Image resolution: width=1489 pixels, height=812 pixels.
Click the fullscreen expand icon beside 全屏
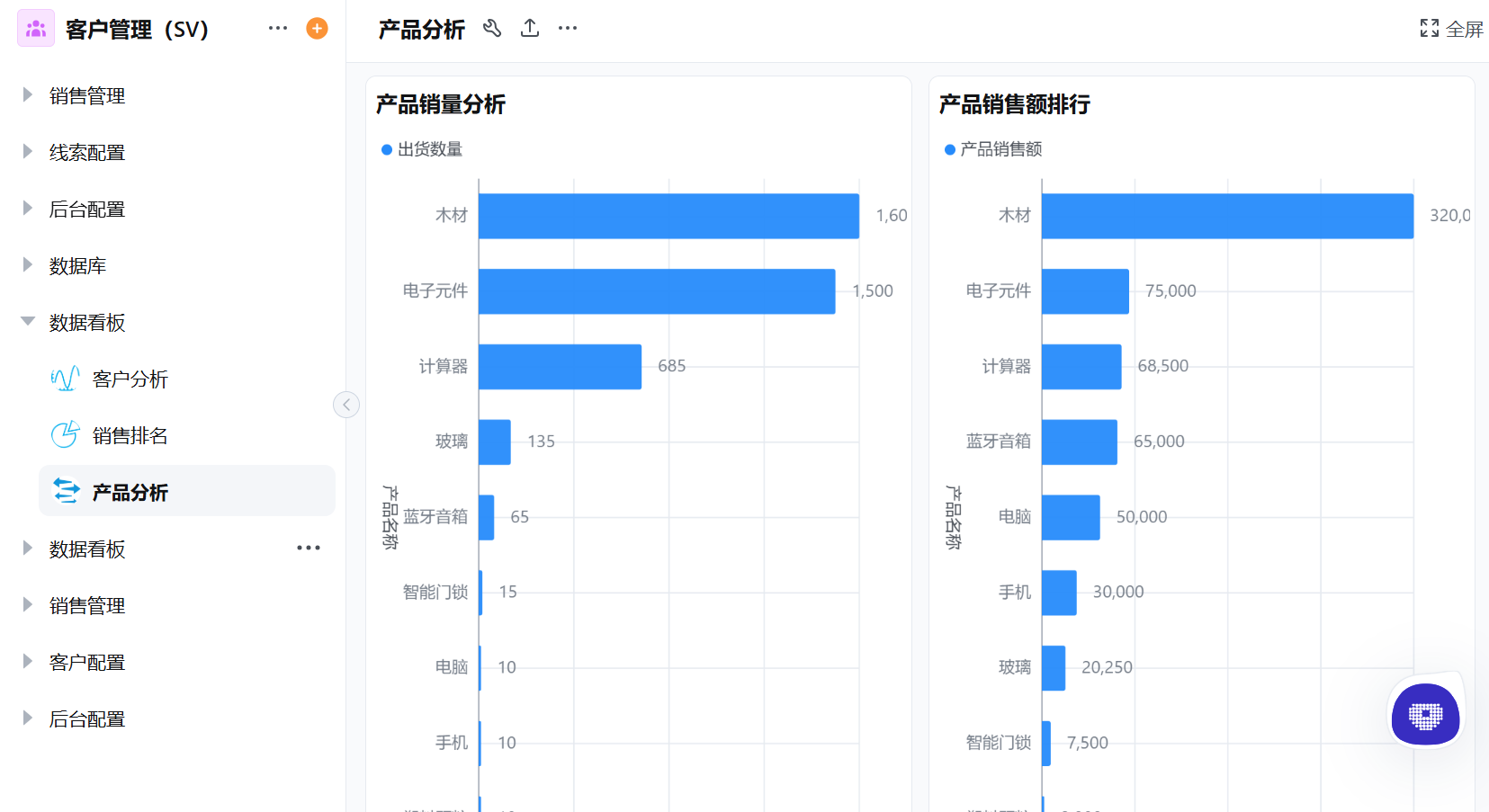pos(1430,28)
